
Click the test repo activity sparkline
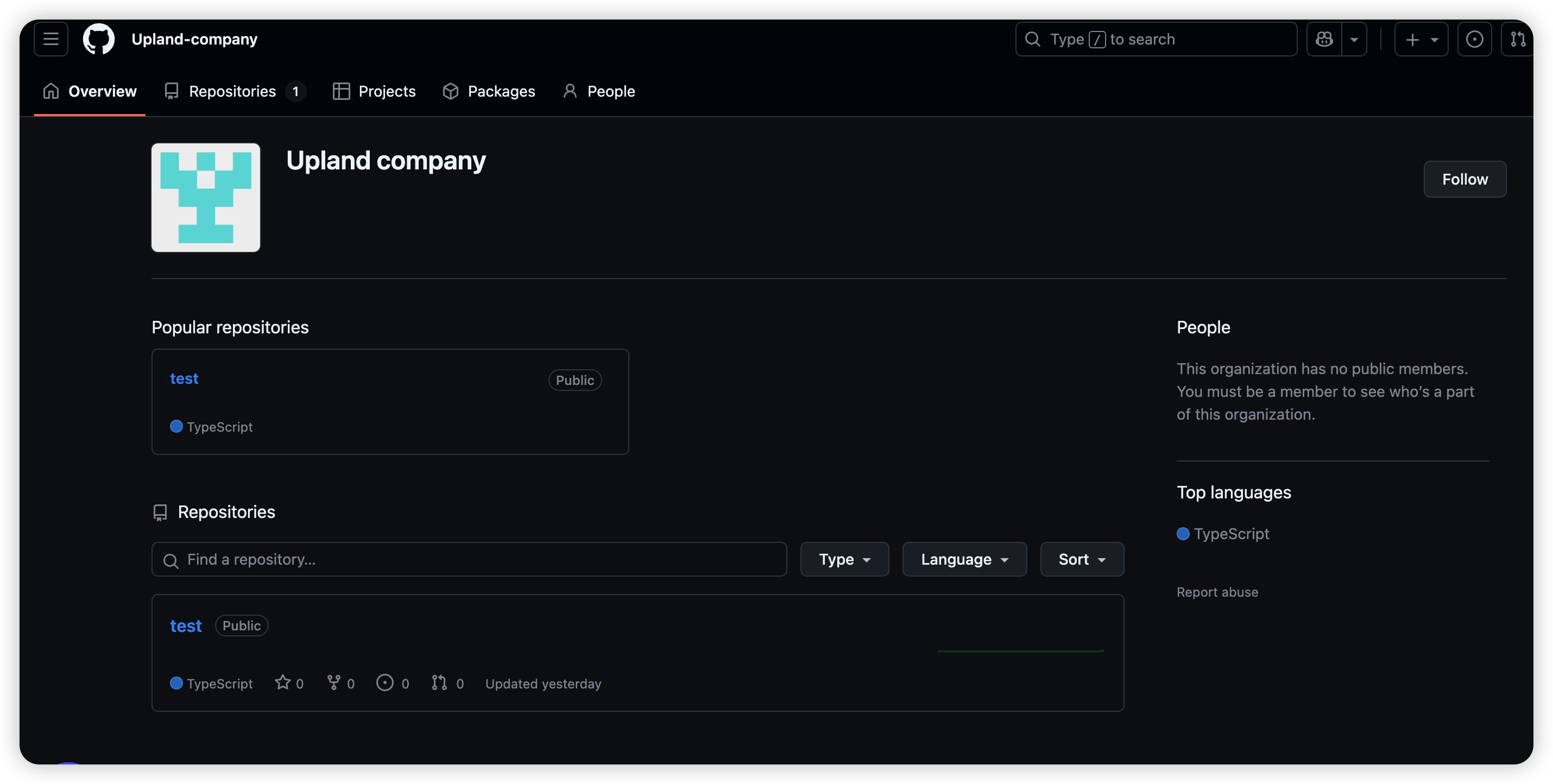(1021, 651)
